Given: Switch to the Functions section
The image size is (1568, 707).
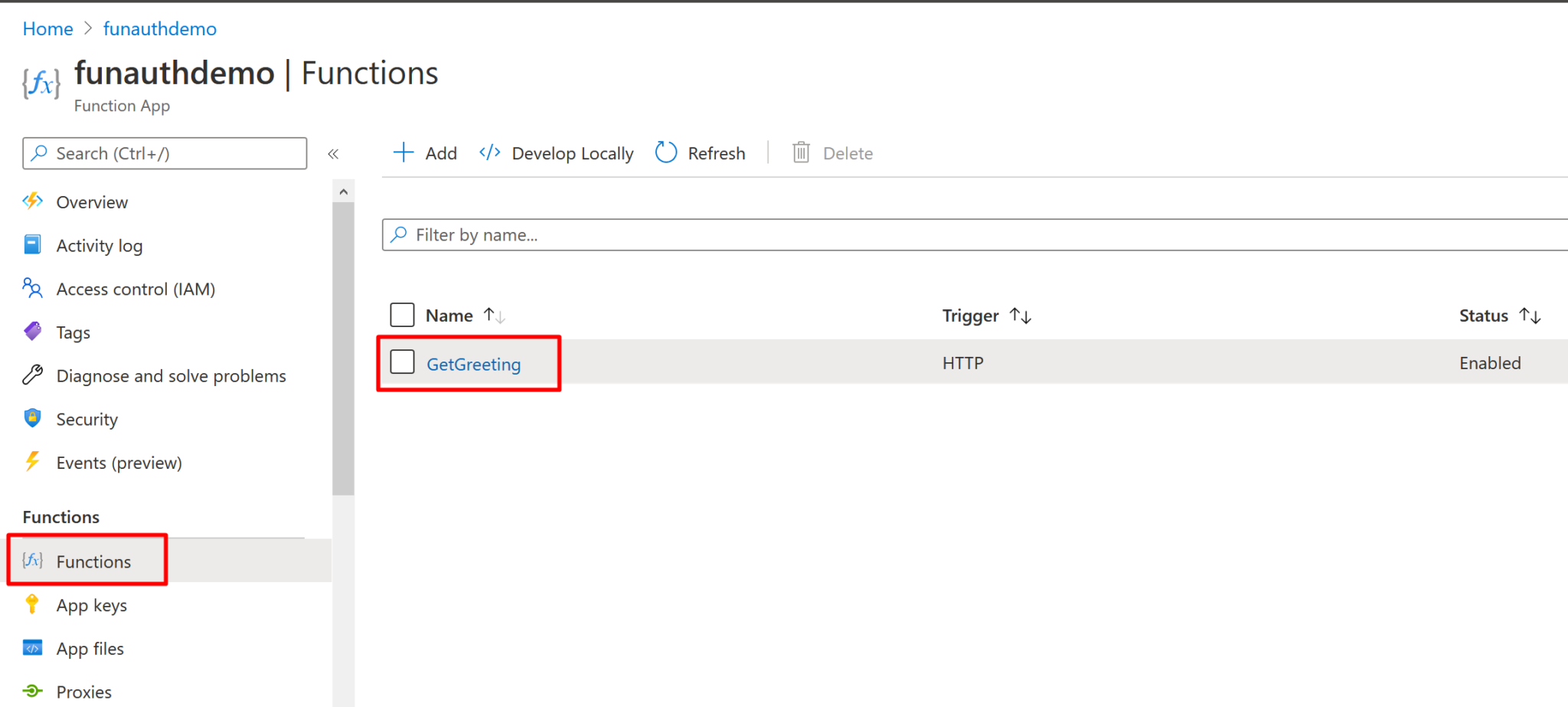Looking at the screenshot, I should (x=93, y=561).
